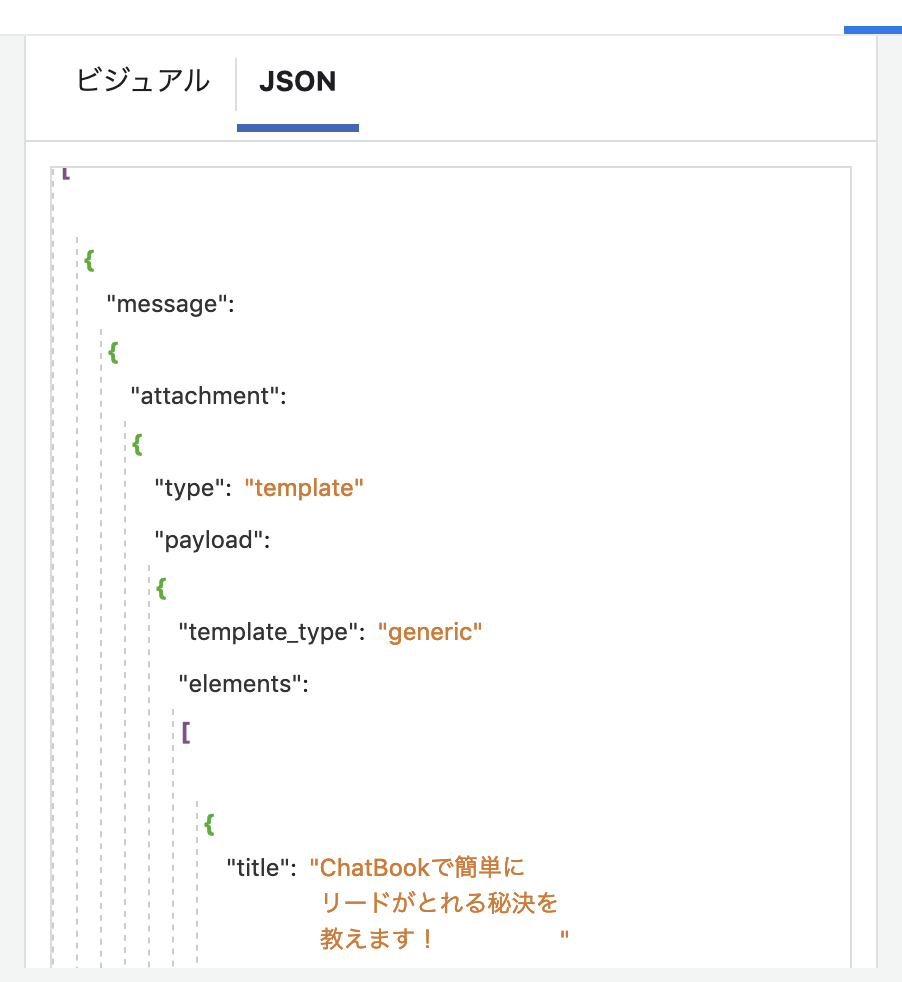Edit the ChatBook title string value
Image resolution: width=902 pixels, height=982 pixels.
pyautogui.click(x=439, y=903)
